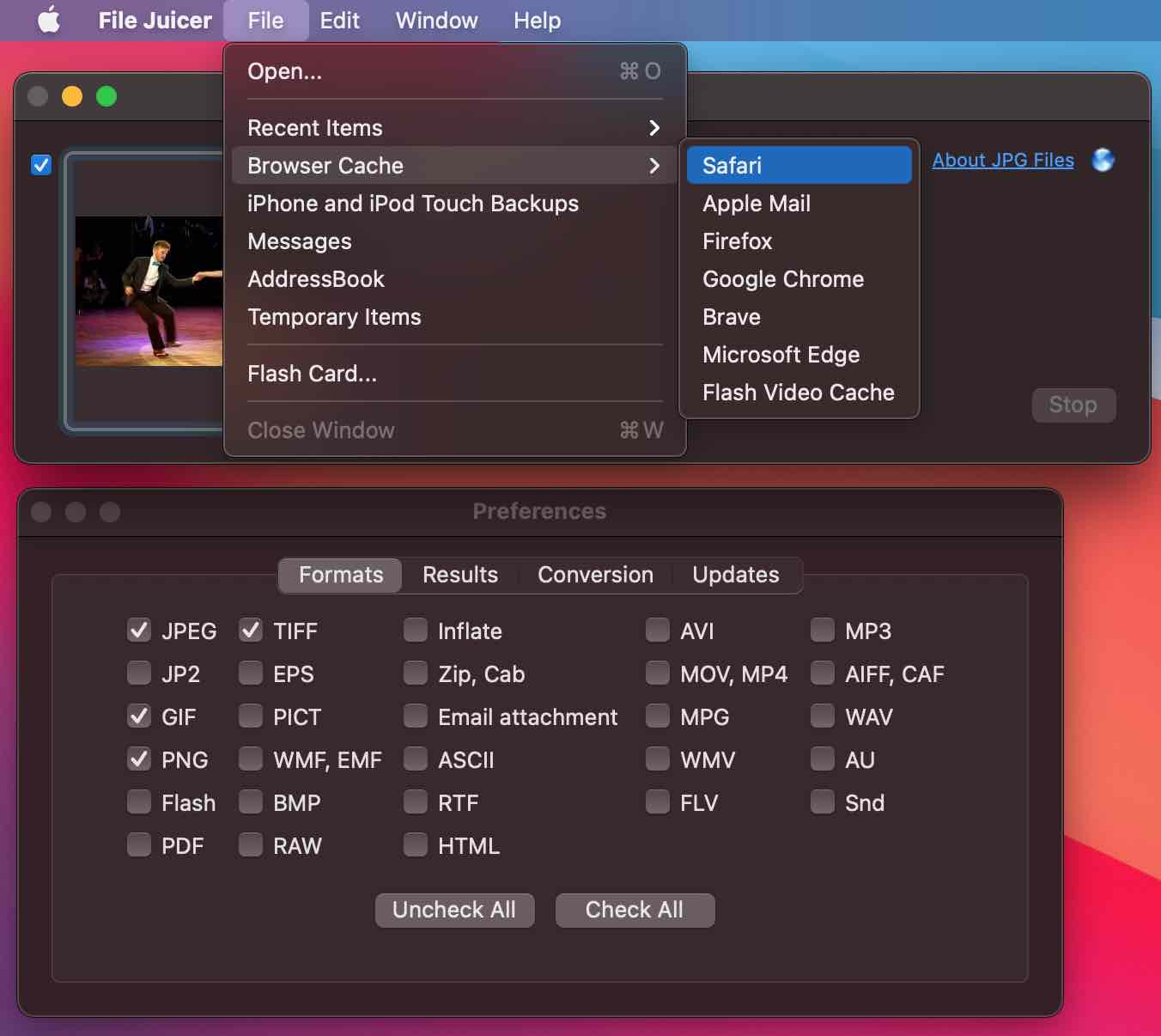
Task: Choose Open... from the File menu
Action: [x=455, y=71]
